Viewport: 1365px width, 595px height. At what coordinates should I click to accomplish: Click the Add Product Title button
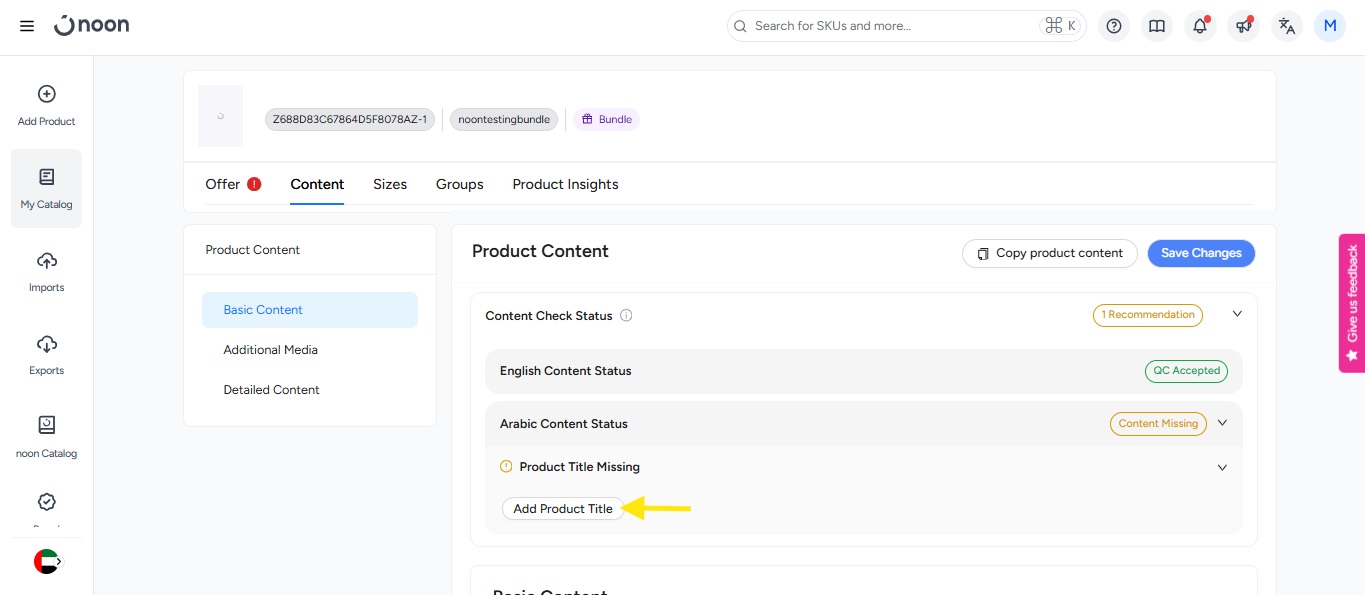(x=563, y=509)
